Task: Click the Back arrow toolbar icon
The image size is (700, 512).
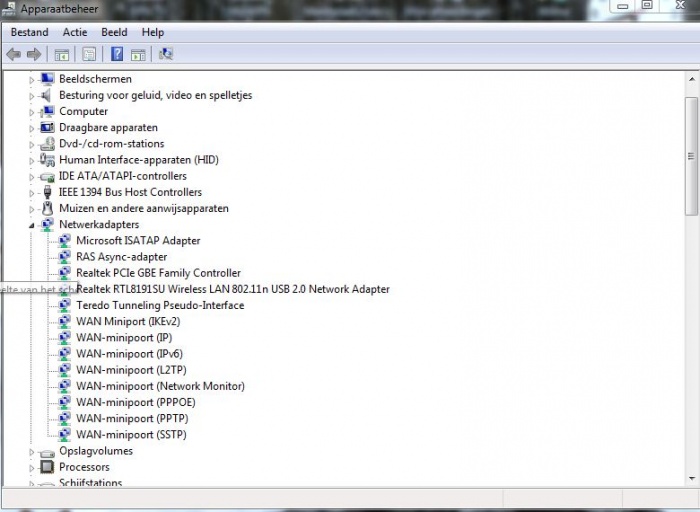Action: (14, 54)
